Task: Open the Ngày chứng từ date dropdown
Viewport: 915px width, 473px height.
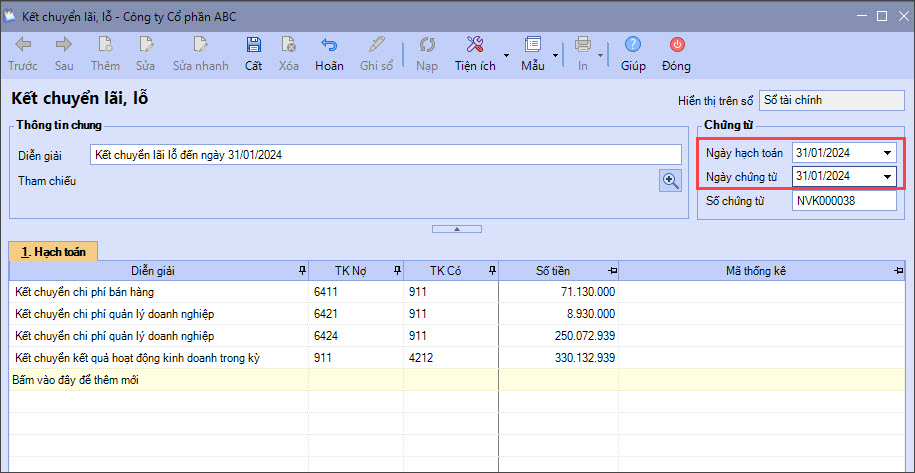Action: coord(887,177)
